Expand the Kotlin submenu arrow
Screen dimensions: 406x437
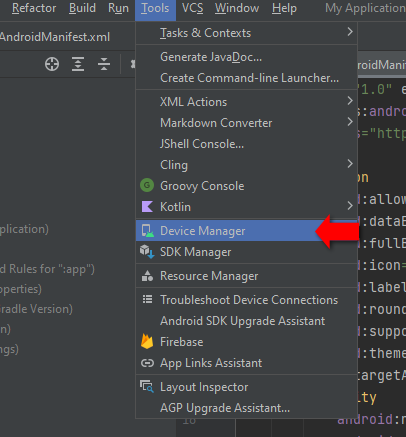(x=350, y=206)
